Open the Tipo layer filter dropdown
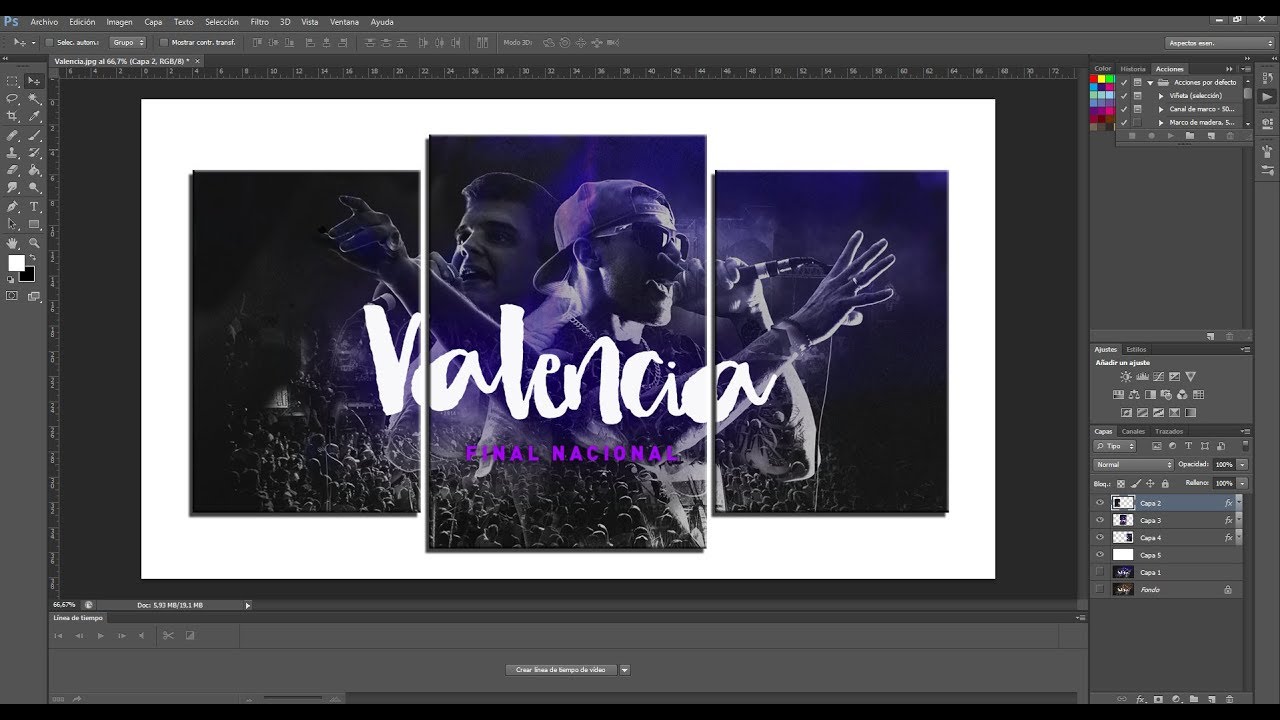Screen dimensions: 1280x720 pos(1115,446)
